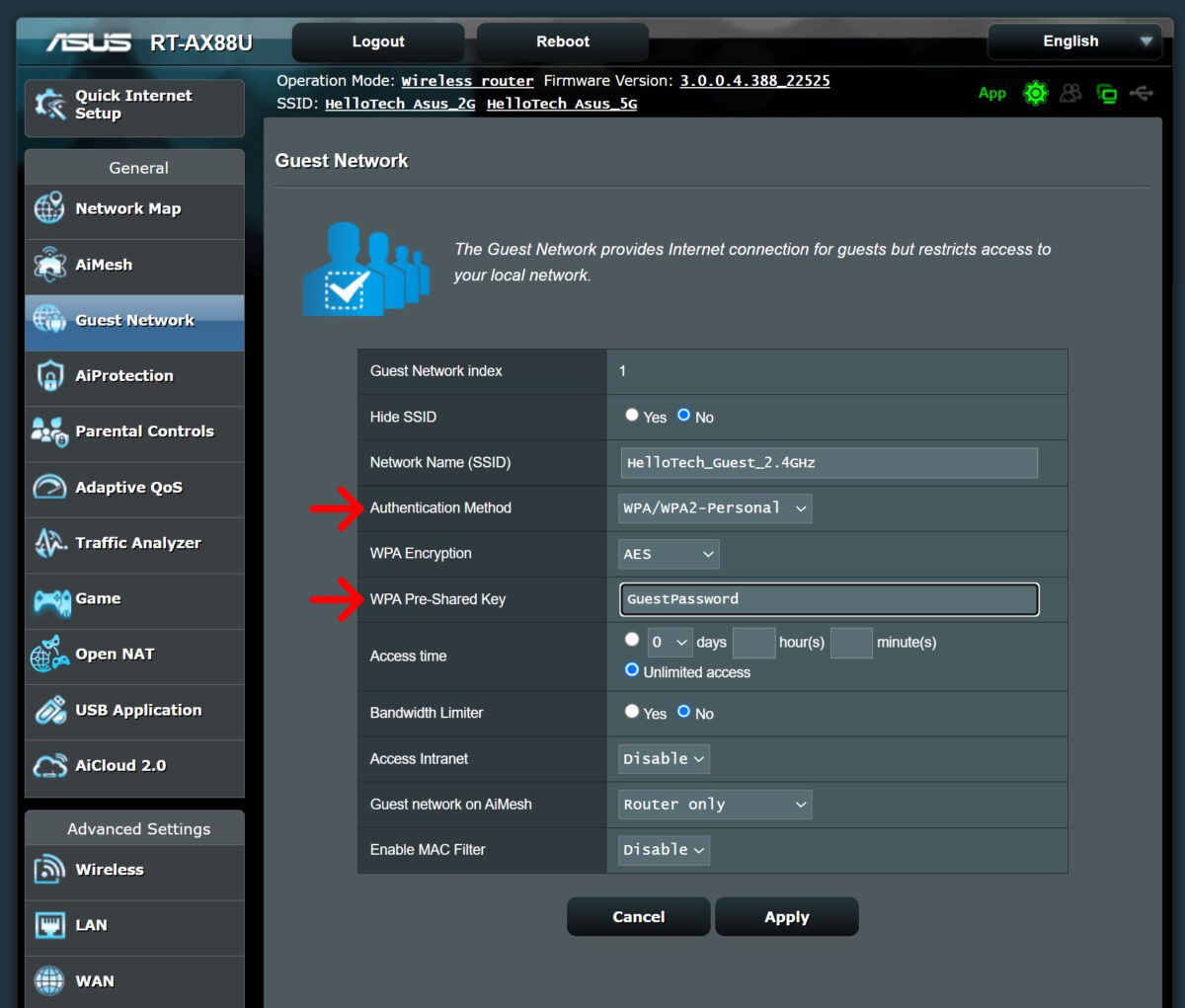Select the Wireless antenna icon under Advanced Settings
This screenshot has height=1008, width=1185.
tap(46, 869)
